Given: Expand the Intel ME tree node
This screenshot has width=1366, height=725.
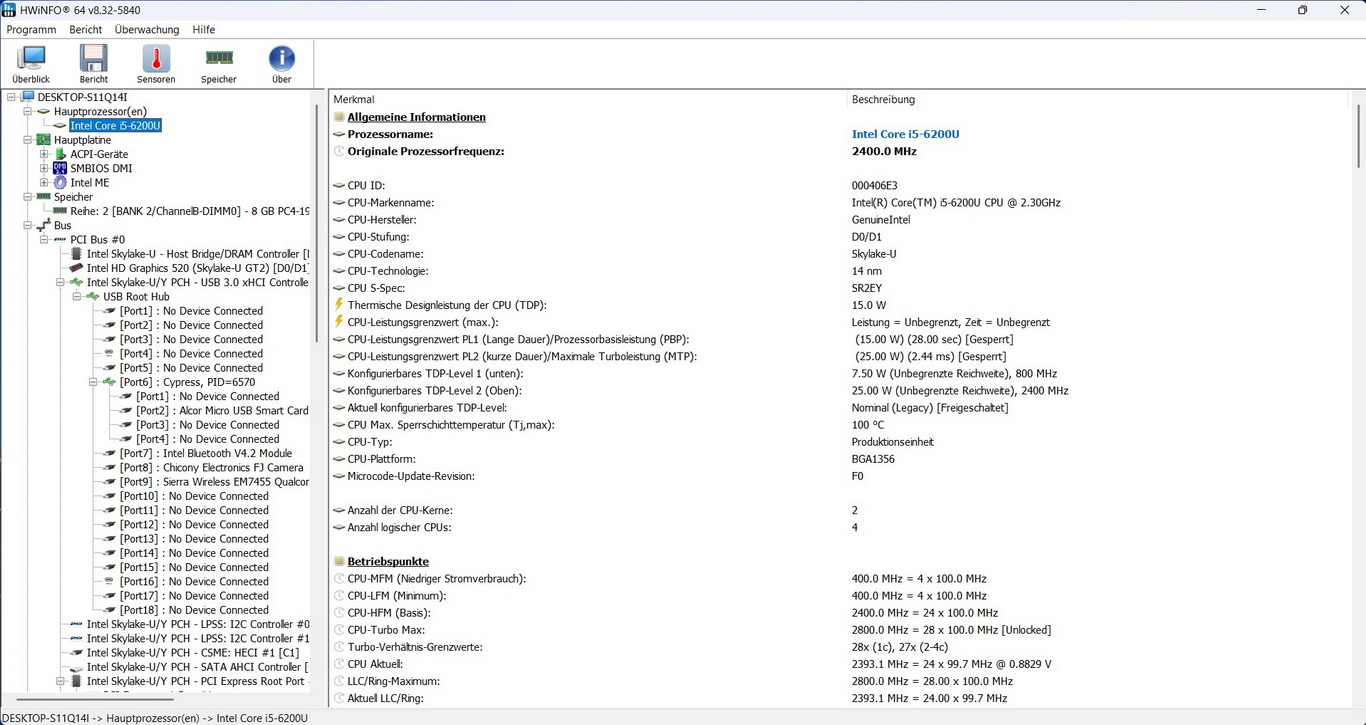Looking at the screenshot, I should coord(44,183).
